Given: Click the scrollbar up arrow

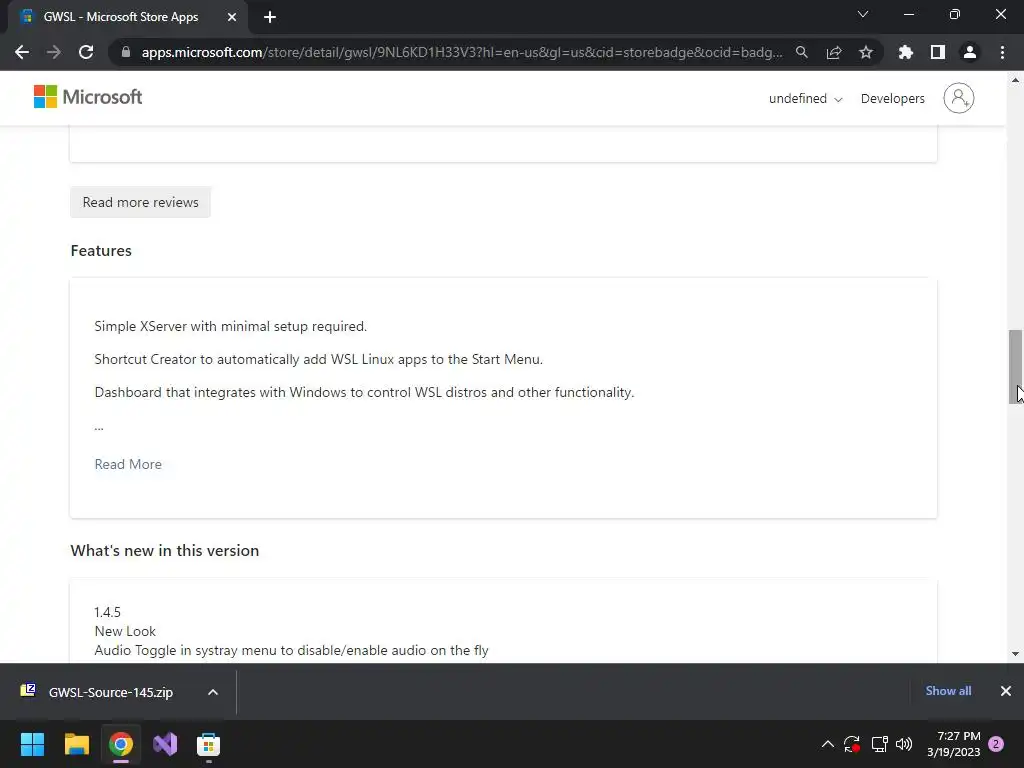Looking at the screenshot, I should pyautogui.click(x=1015, y=80).
